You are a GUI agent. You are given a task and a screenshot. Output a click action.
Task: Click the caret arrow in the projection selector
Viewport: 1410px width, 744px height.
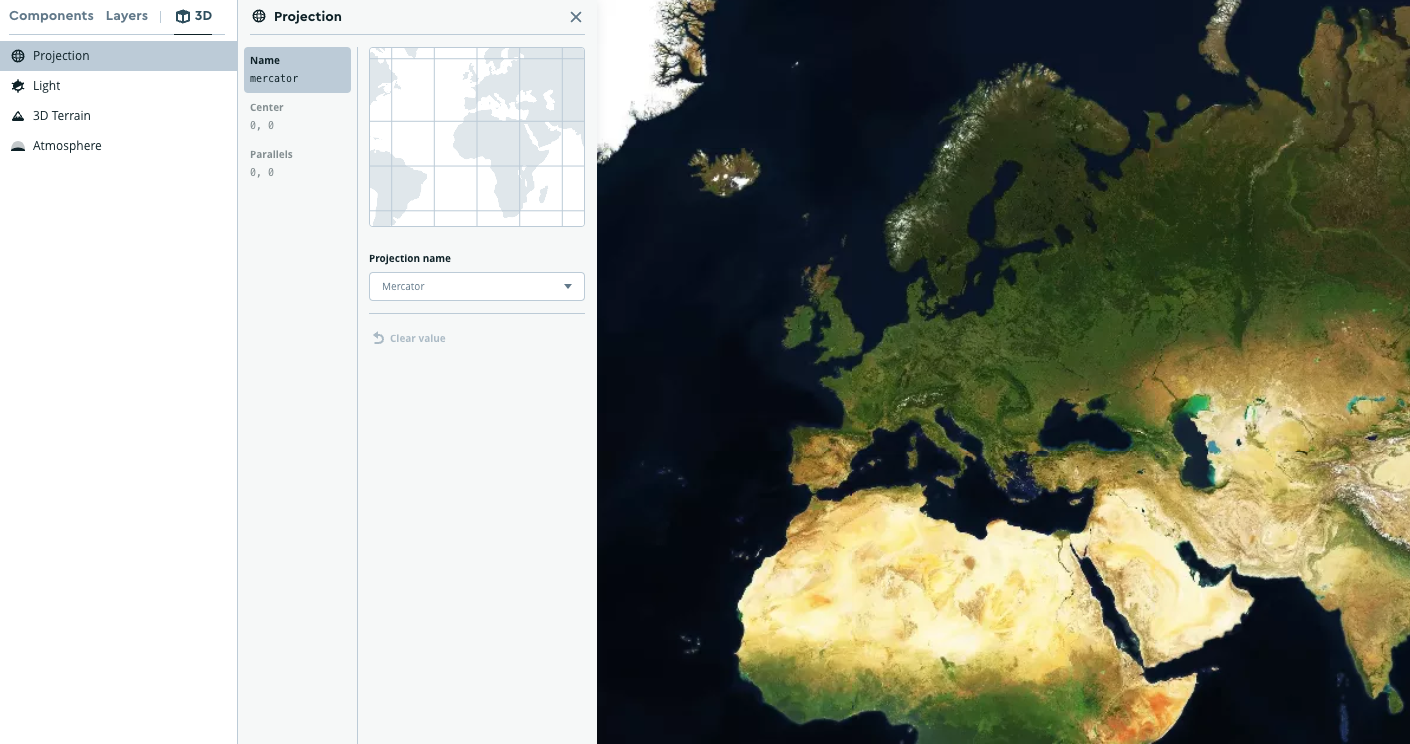[x=567, y=286]
